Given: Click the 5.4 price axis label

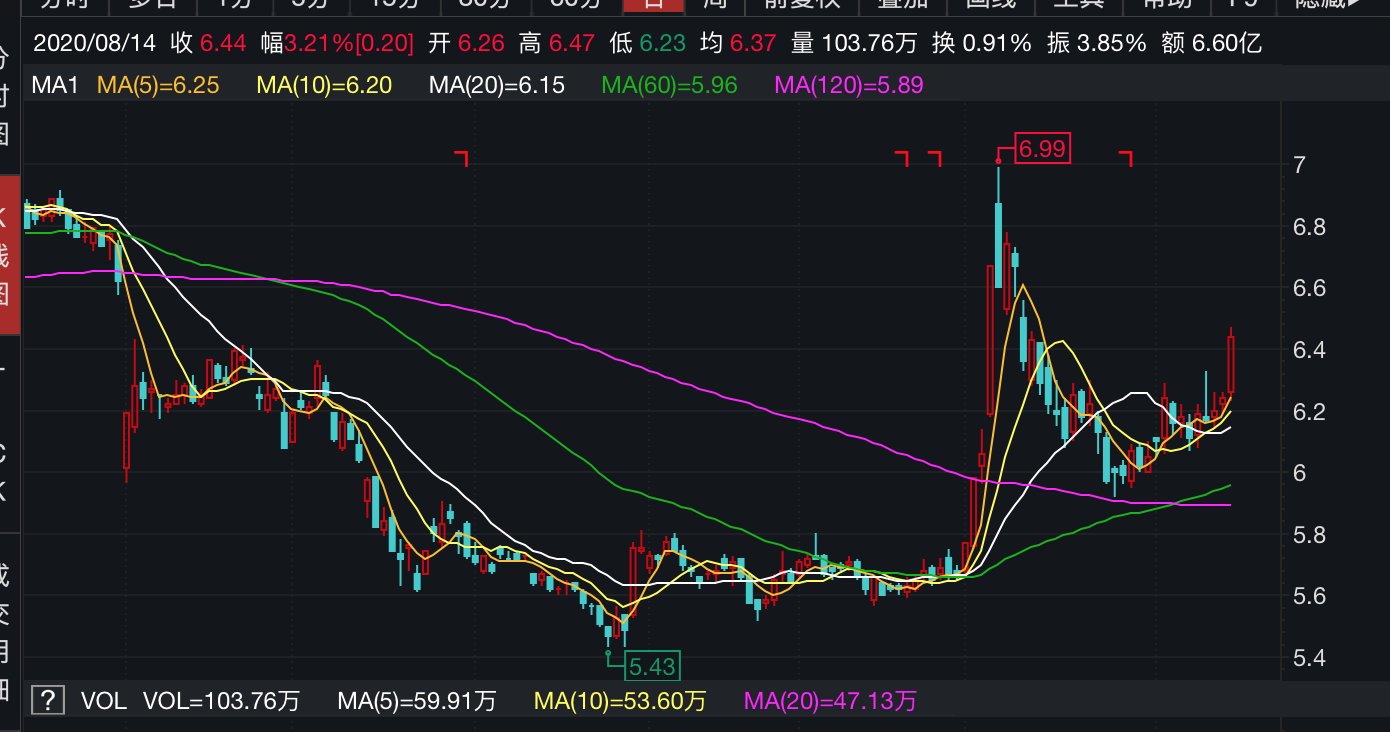Looking at the screenshot, I should [x=1308, y=658].
